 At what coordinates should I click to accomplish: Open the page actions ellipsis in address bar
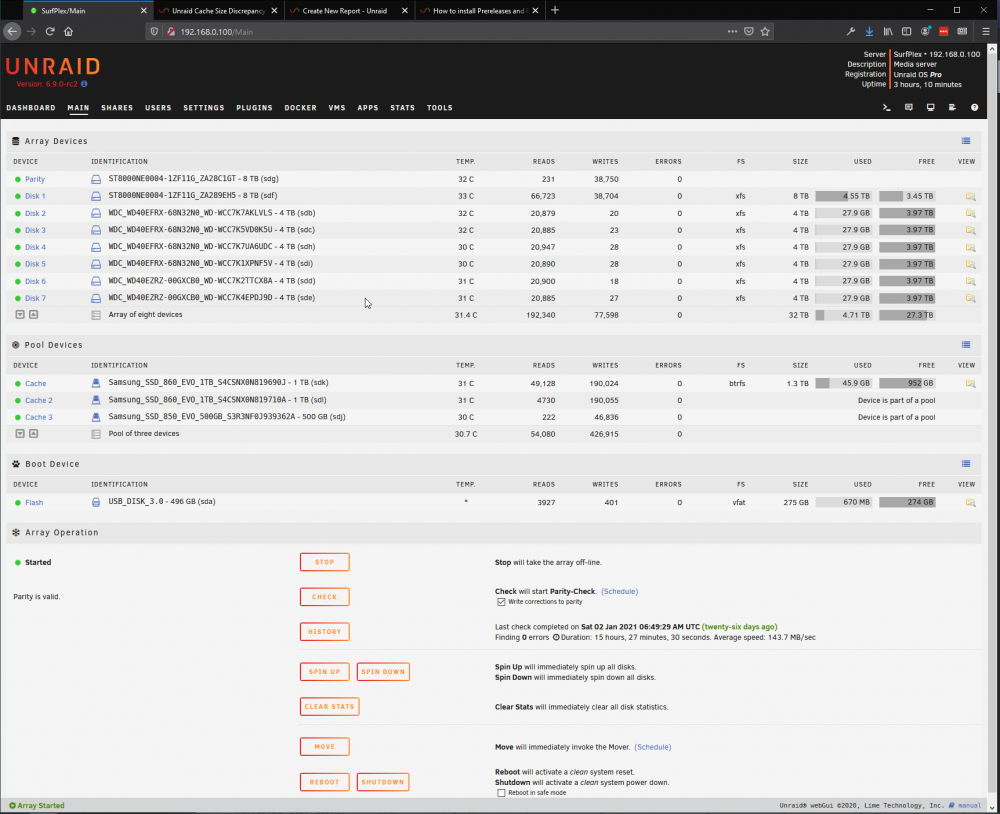coord(732,31)
